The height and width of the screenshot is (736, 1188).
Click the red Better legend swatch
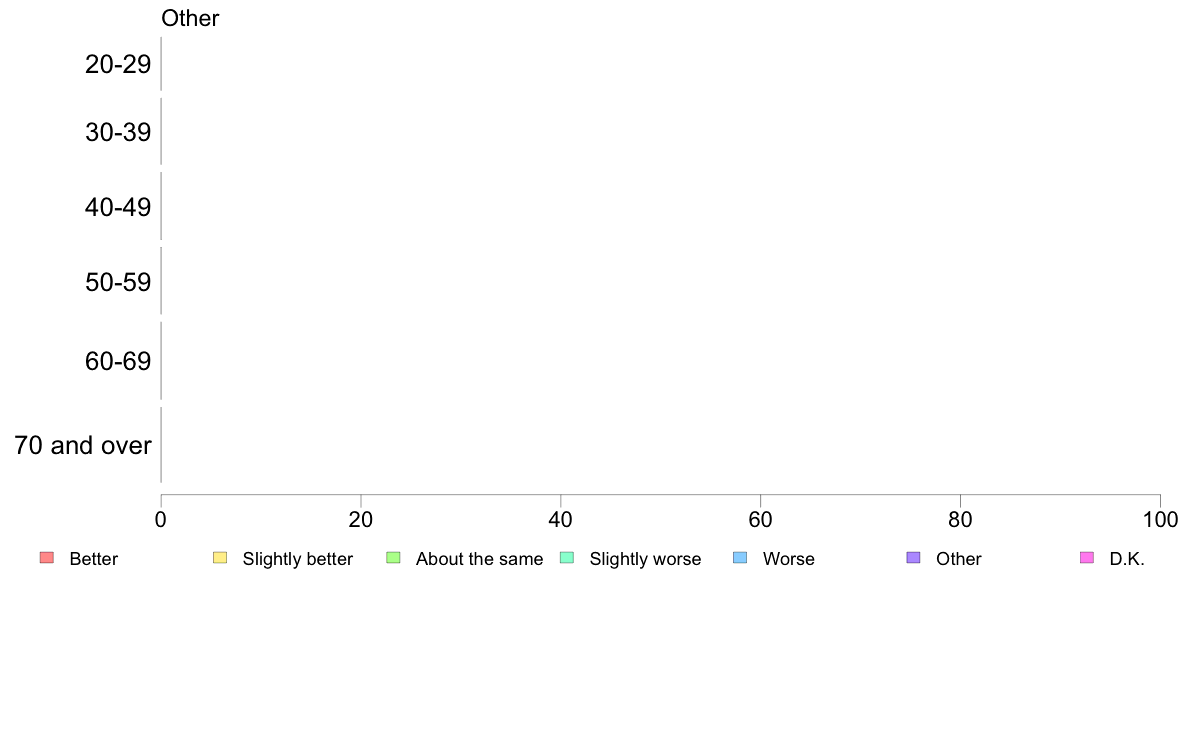[47, 558]
